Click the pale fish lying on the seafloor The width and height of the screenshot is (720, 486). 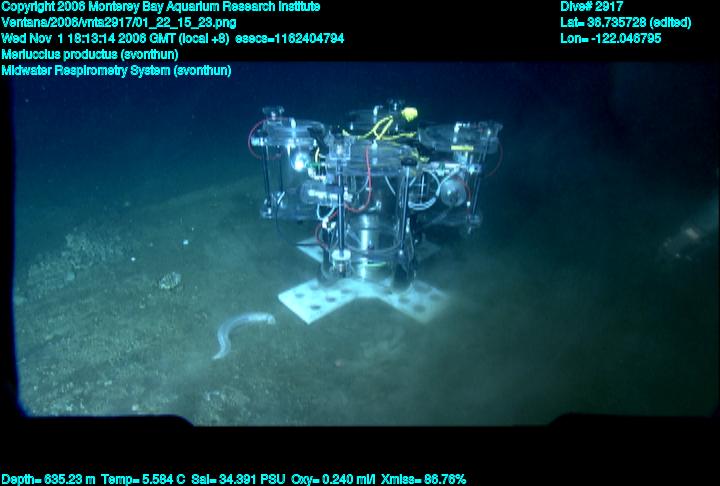[243, 334]
